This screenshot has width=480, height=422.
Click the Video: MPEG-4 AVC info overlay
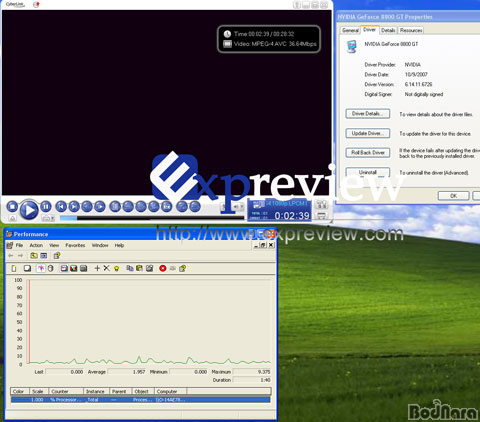click(274, 44)
